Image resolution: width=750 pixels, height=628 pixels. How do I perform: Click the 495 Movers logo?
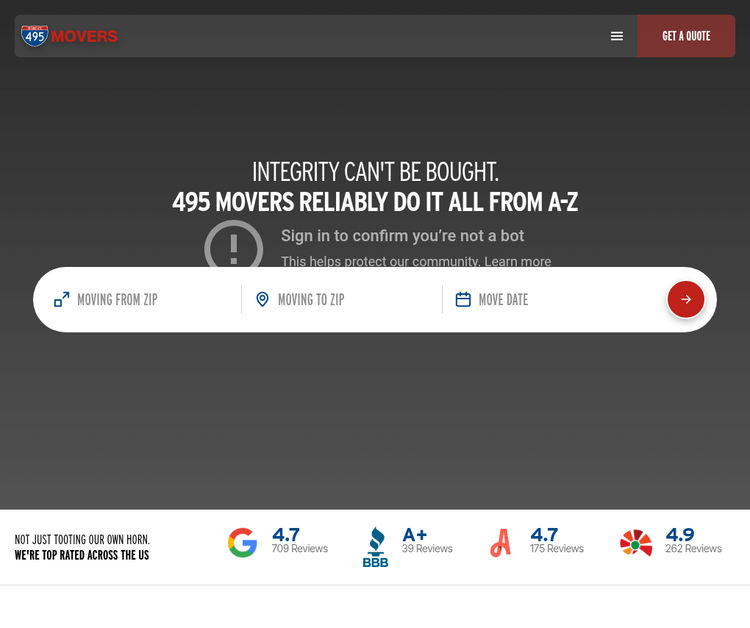pos(69,36)
